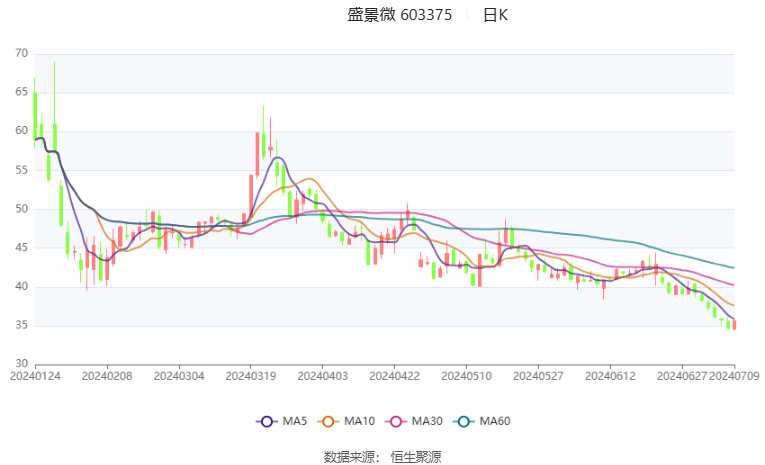
Task: Click x-axis date label 20240124
Action: [35, 376]
